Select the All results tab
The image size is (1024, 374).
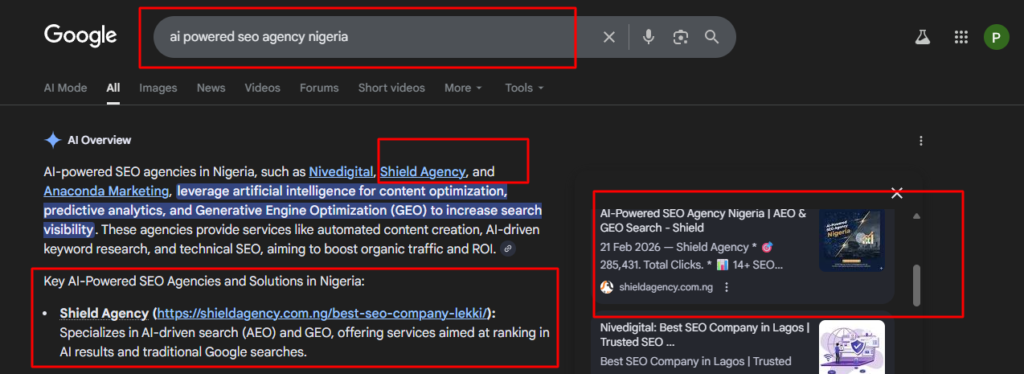[x=113, y=87]
